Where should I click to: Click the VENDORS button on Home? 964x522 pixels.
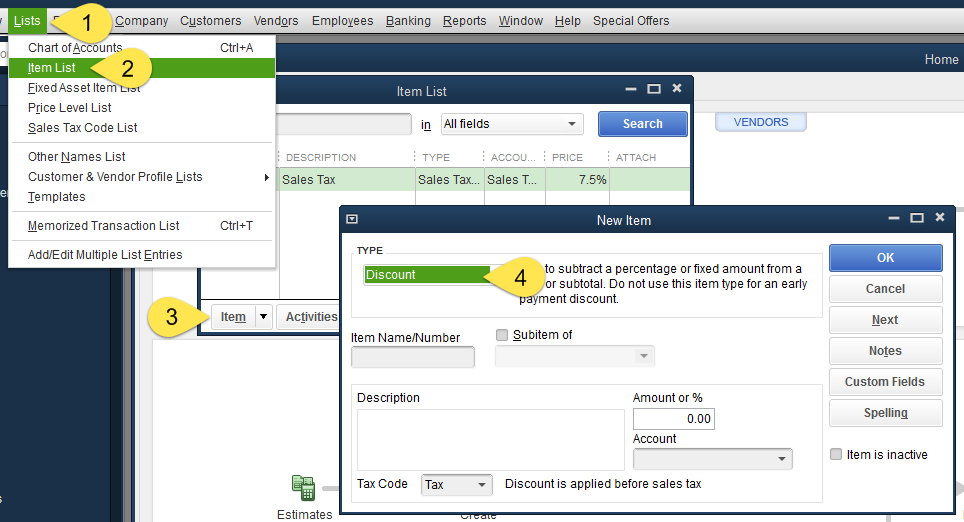(x=761, y=122)
